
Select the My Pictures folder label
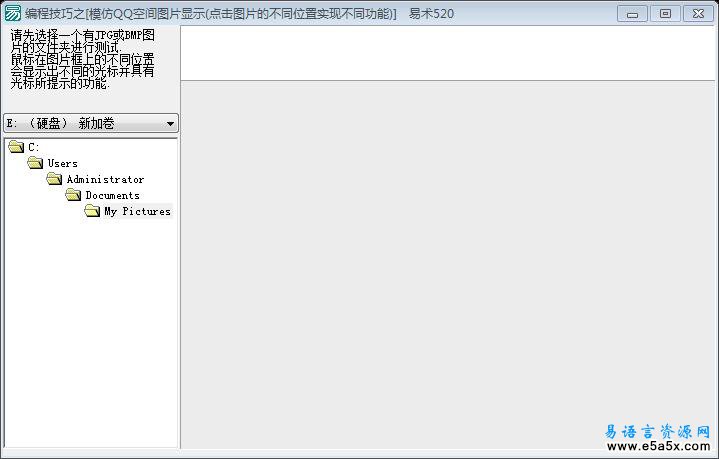tap(138, 211)
